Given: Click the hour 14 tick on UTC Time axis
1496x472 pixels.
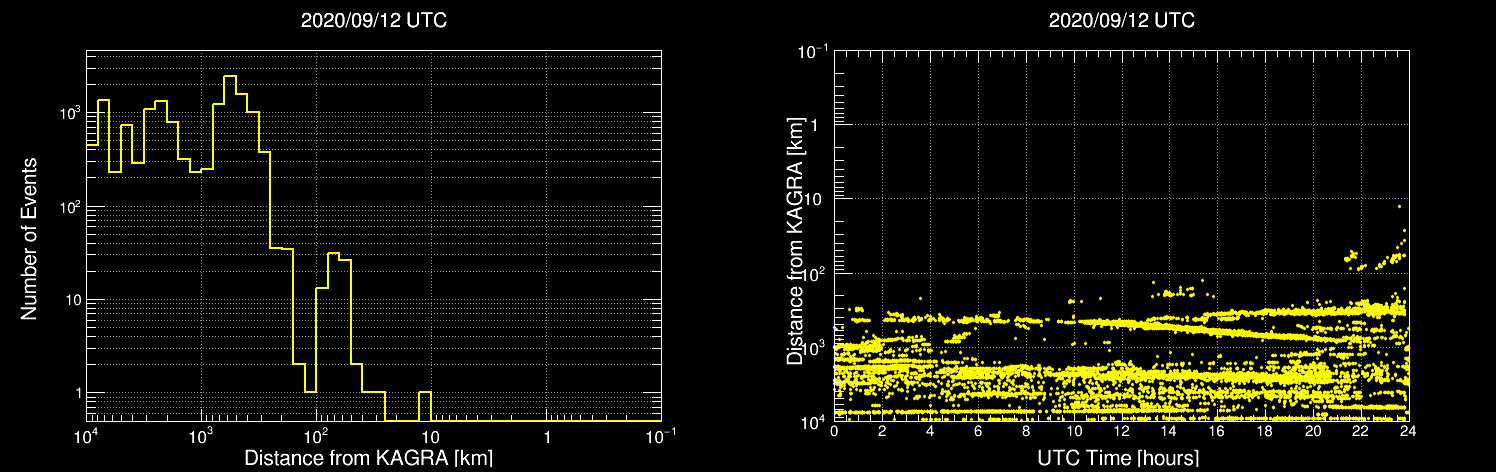Looking at the screenshot, I should 1170,434.
